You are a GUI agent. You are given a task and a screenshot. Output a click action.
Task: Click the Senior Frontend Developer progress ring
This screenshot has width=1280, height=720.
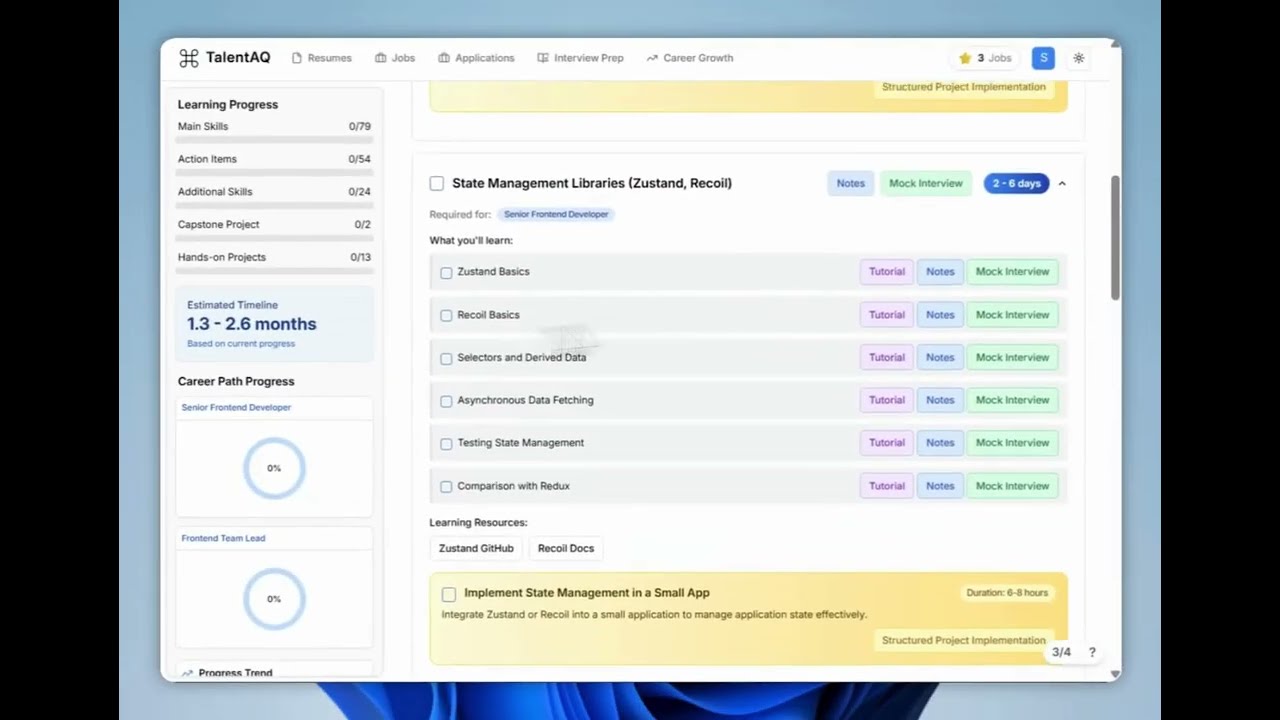point(274,468)
